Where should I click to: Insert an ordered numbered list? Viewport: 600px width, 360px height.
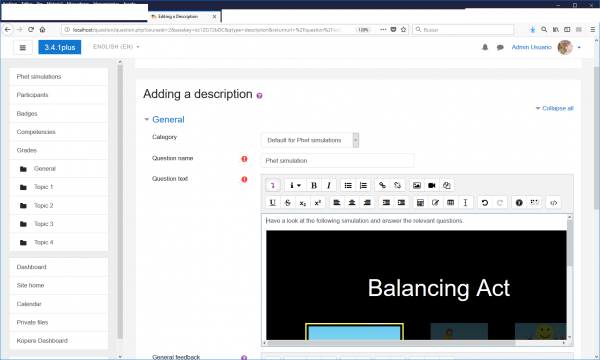pos(363,186)
